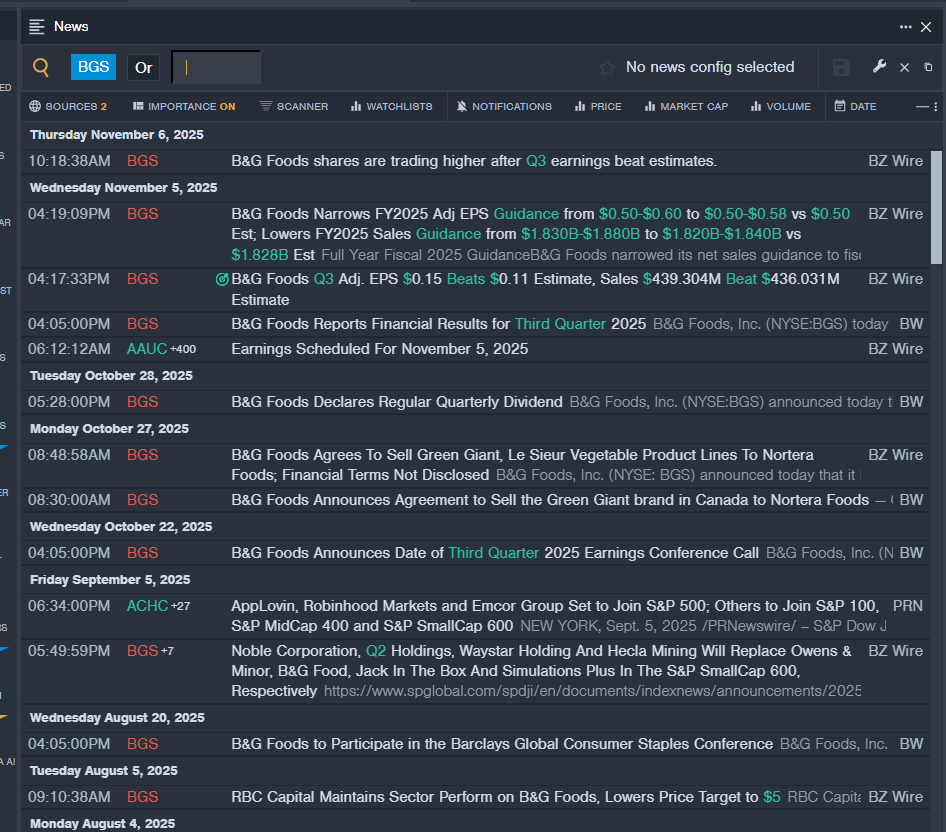Click the news list vertical scrollbar
This screenshot has height=832, width=946.
[x=936, y=205]
